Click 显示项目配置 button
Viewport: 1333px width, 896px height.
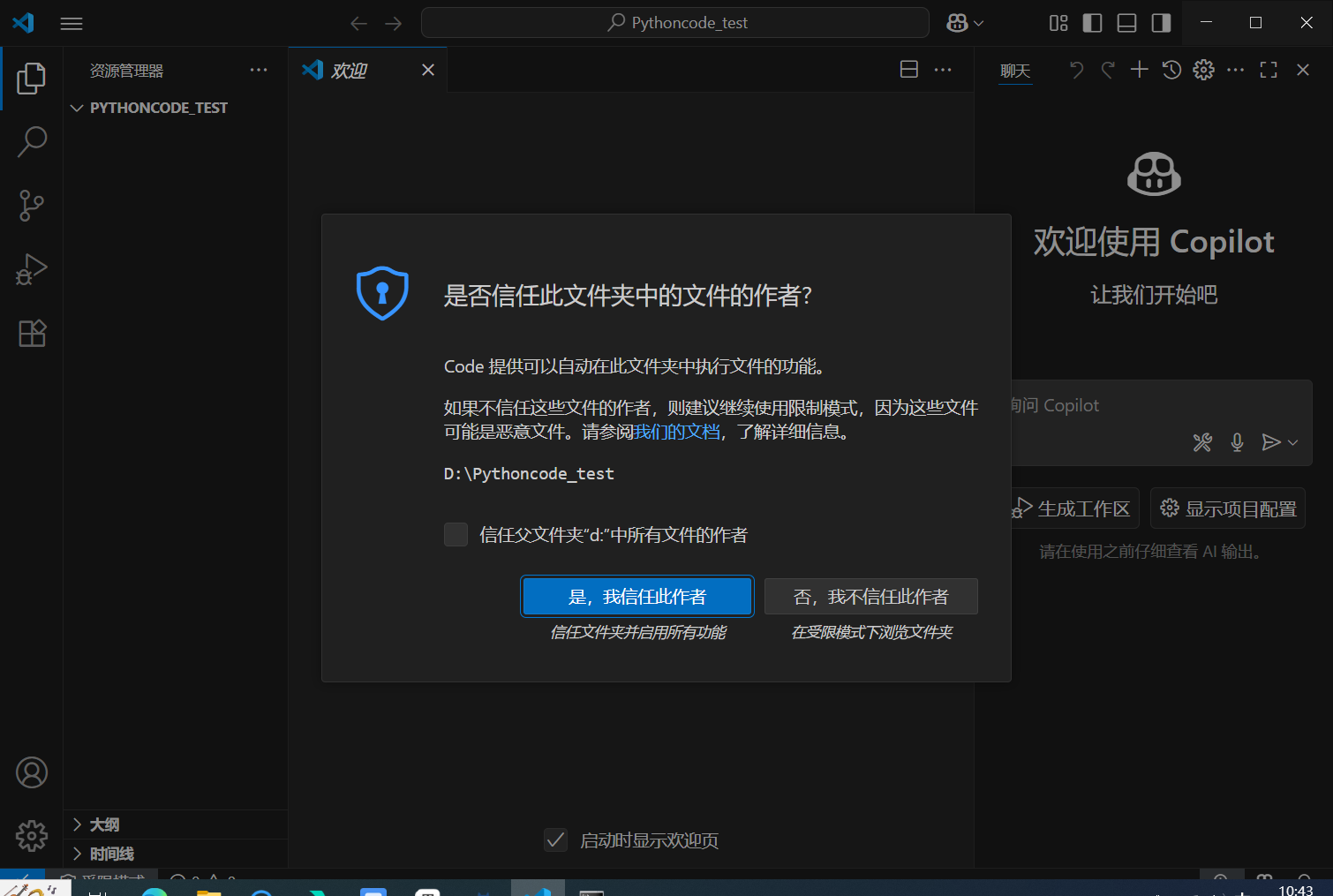(1228, 508)
